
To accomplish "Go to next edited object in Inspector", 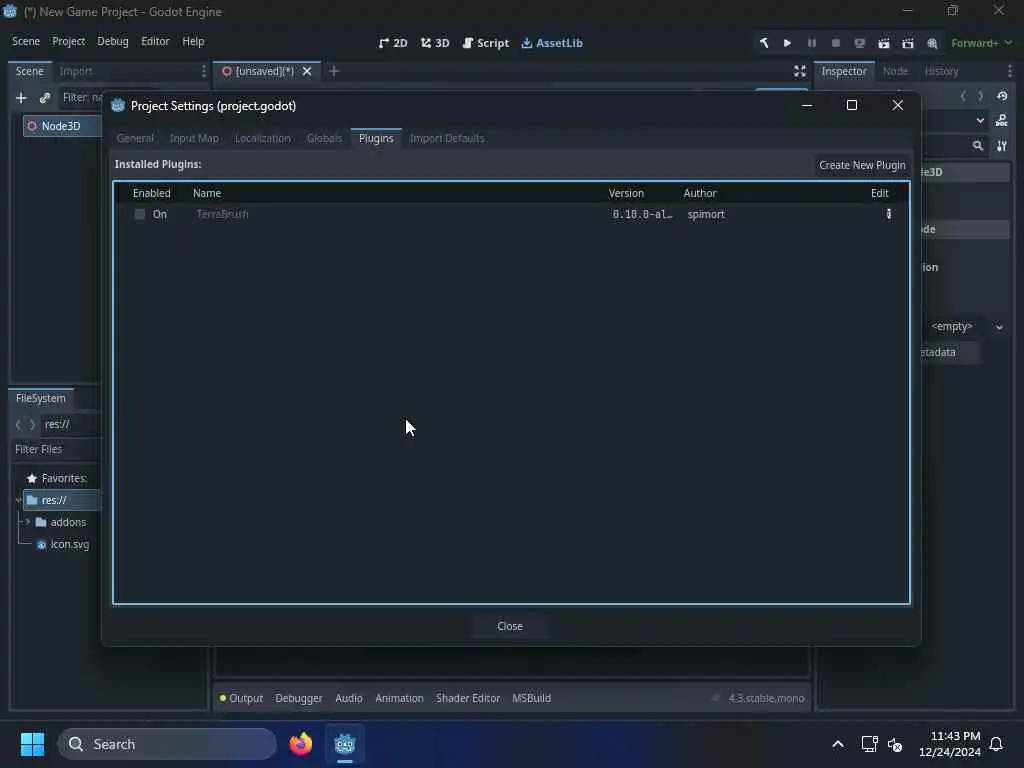I will [980, 97].
